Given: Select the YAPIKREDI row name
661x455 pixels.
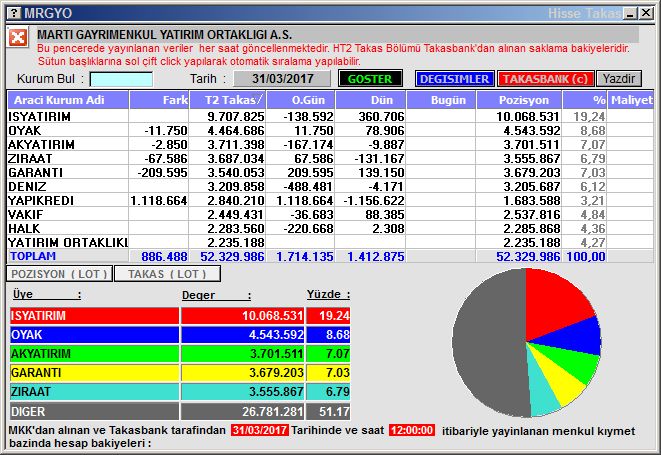Looking at the screenshot, I should [41, 200].
